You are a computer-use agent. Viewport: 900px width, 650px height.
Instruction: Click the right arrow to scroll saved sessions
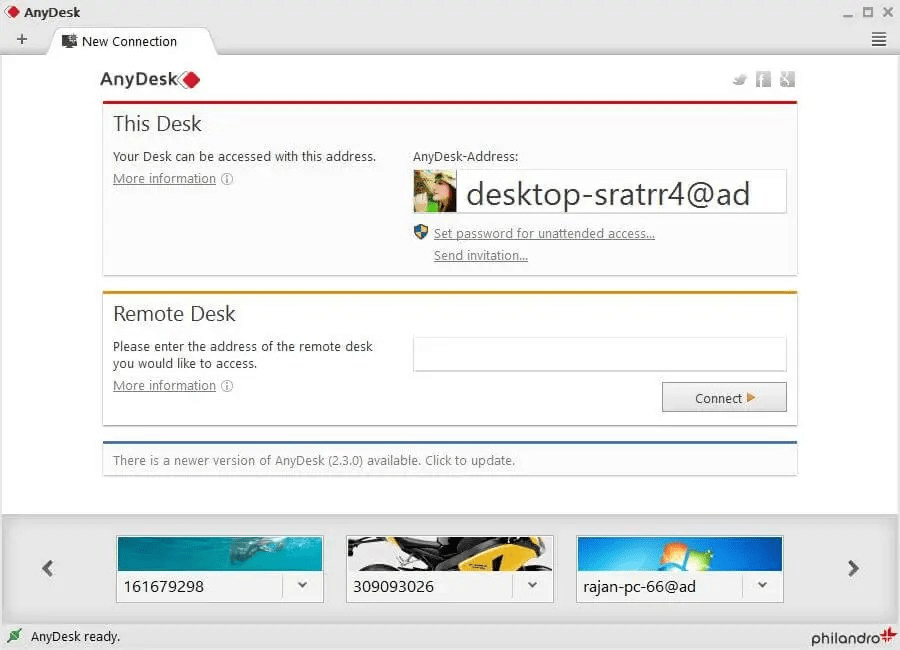click(x=853, y=568)
